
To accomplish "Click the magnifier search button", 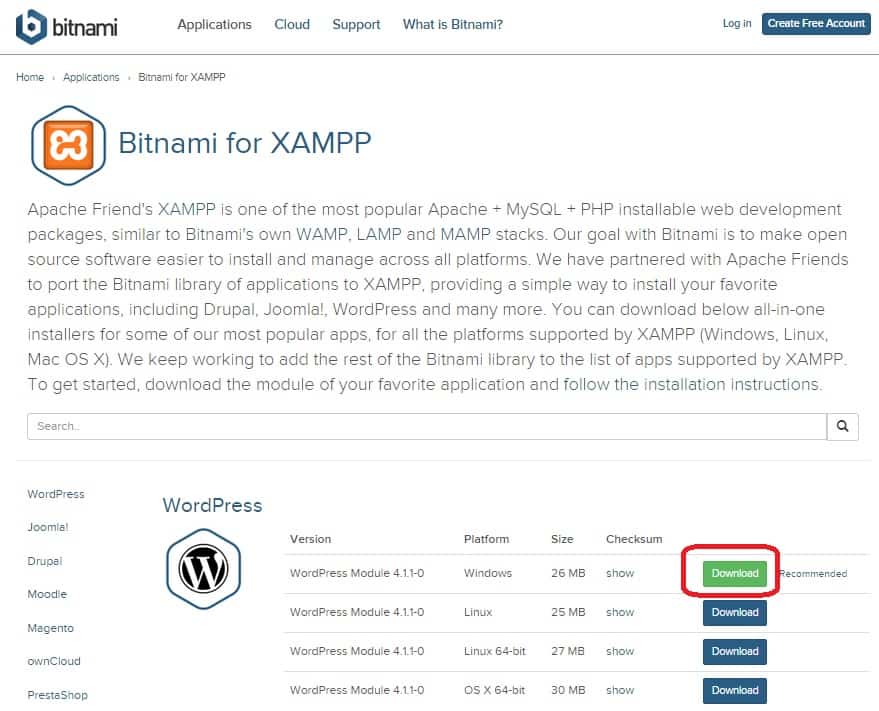I will (x=842, y=426).
